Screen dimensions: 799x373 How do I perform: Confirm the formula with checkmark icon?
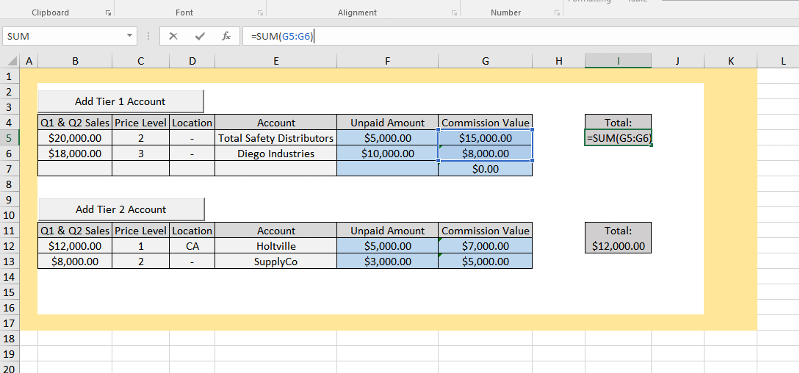(200, 36)
